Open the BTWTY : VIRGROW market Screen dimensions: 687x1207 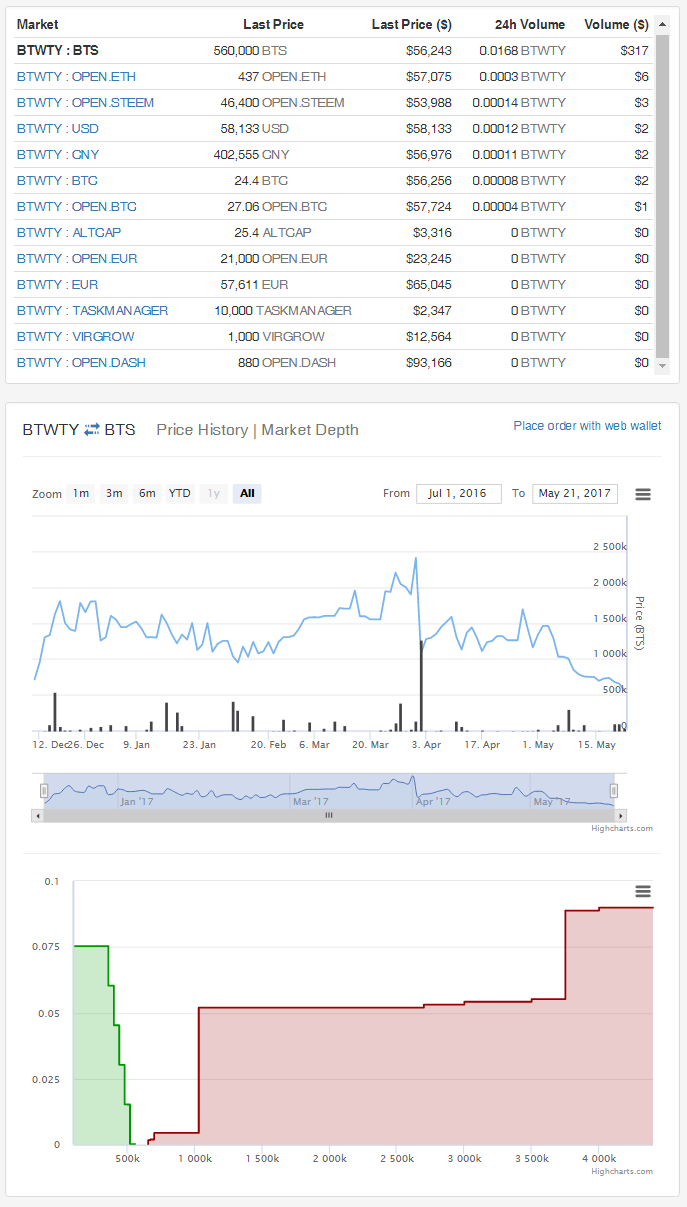click(x=75, y=337)
